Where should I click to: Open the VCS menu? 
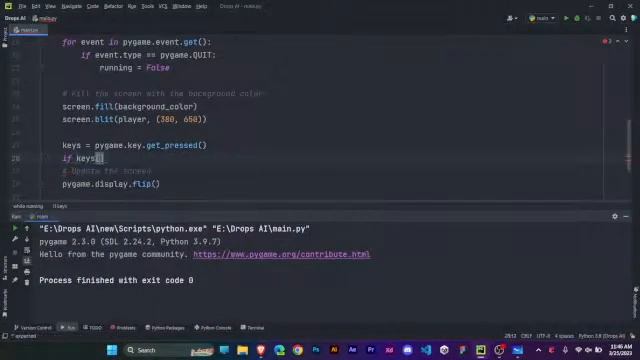163,7
